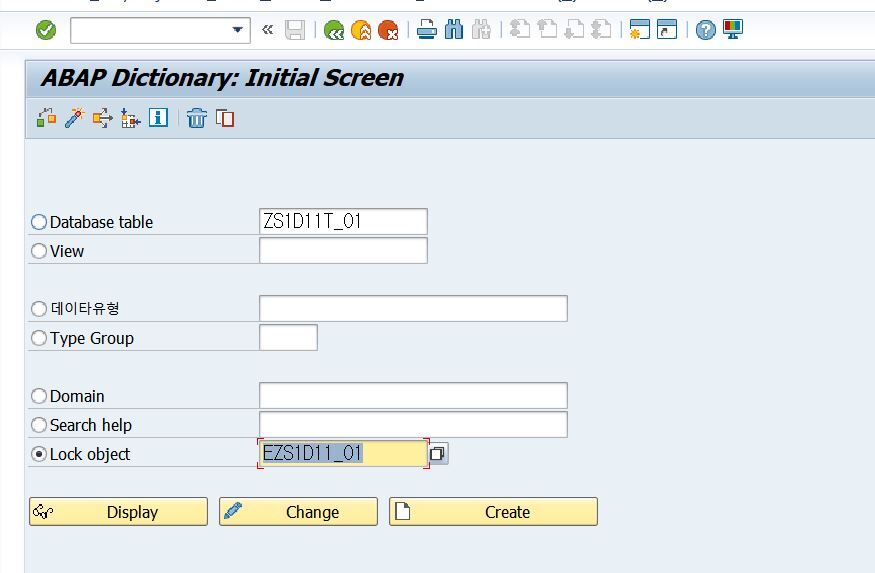Image resolution: width=875 pixels, height=573 pixels.
Task: Click the red Cancel icon
Action: pyautogui.click(x=388, y=30)
